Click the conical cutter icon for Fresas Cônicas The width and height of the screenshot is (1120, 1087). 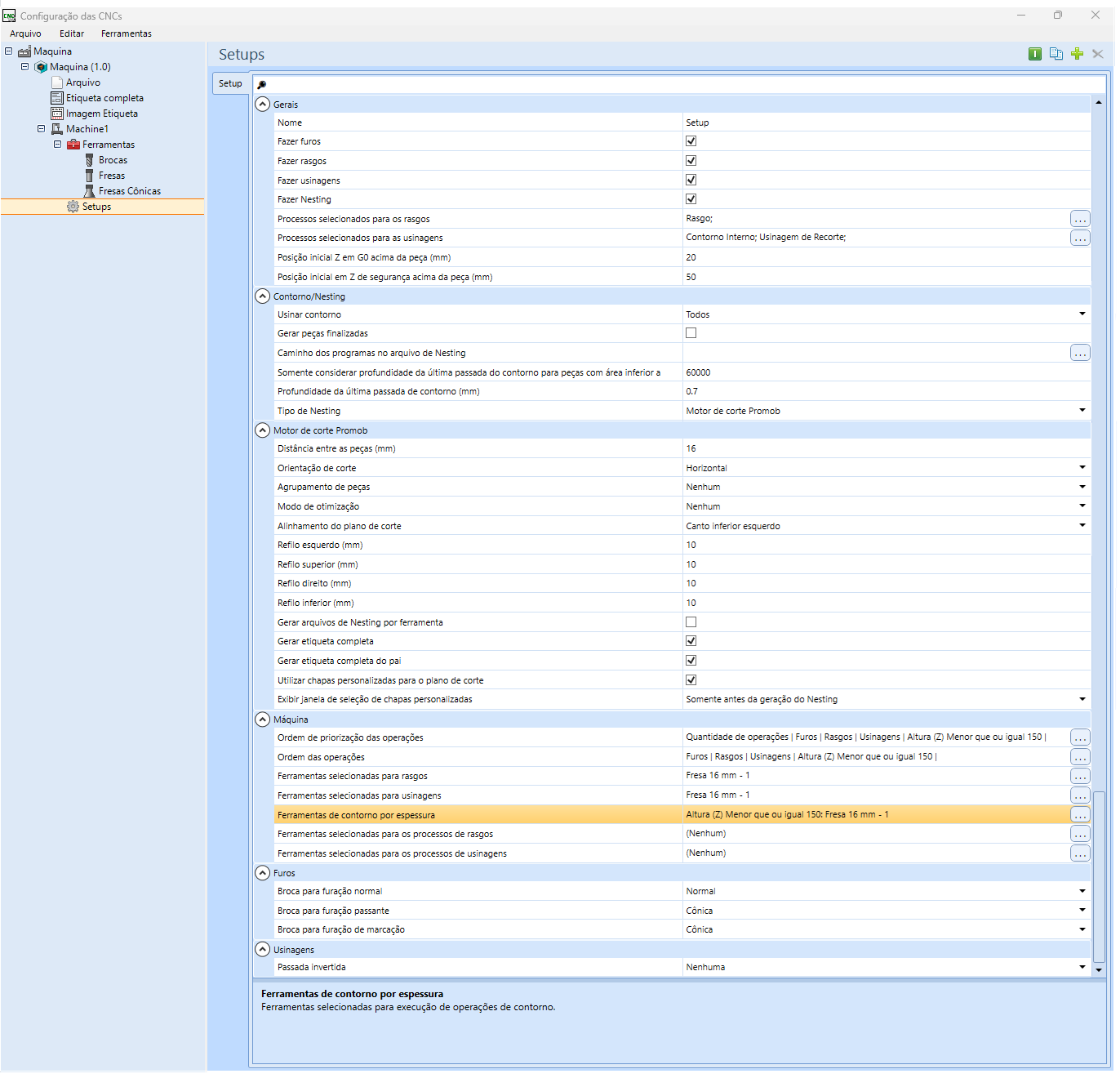coord(90,191)
